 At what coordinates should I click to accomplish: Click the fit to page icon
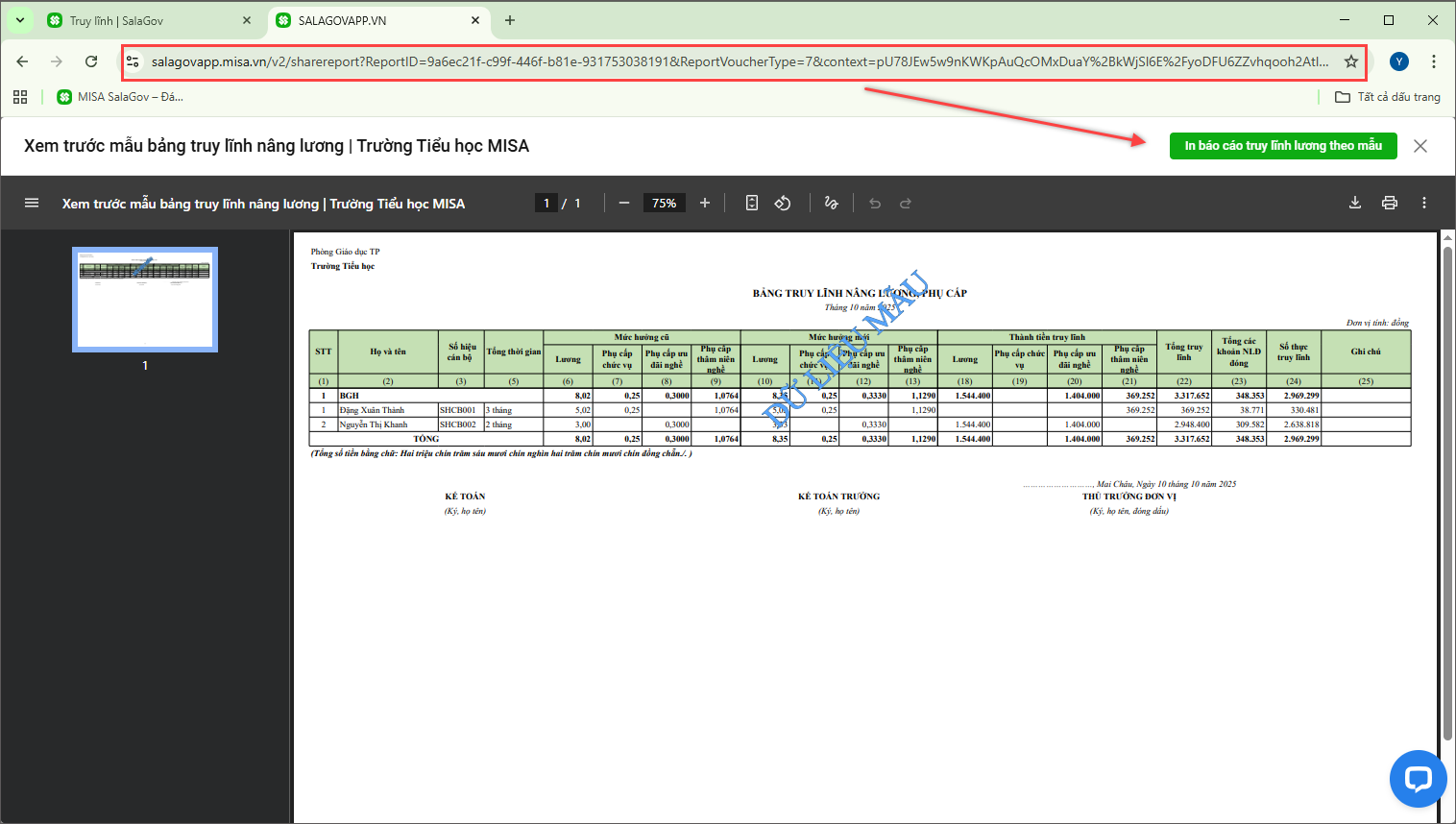point(752,203)
